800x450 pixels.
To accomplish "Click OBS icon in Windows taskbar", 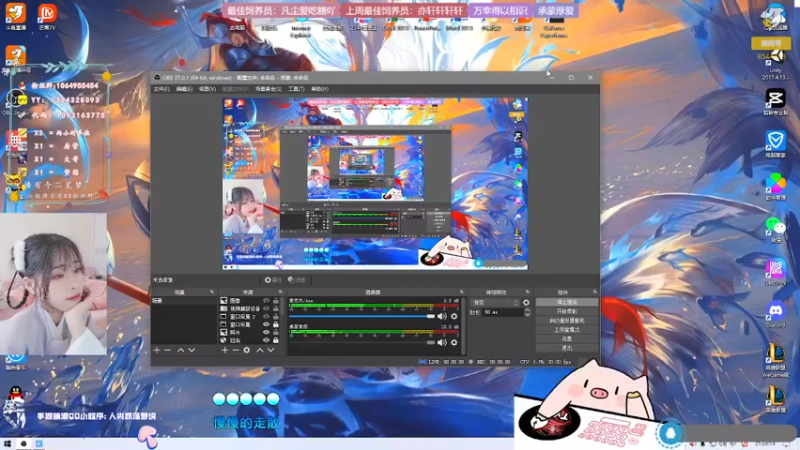I will [23, 443].
